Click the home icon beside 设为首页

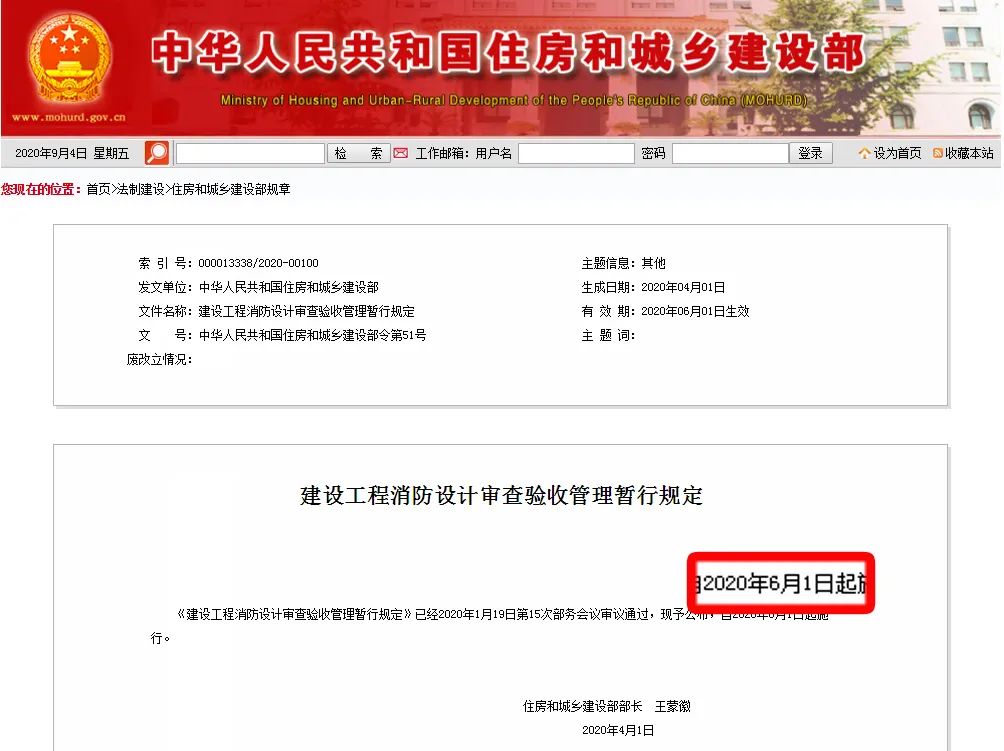[864, 153]
